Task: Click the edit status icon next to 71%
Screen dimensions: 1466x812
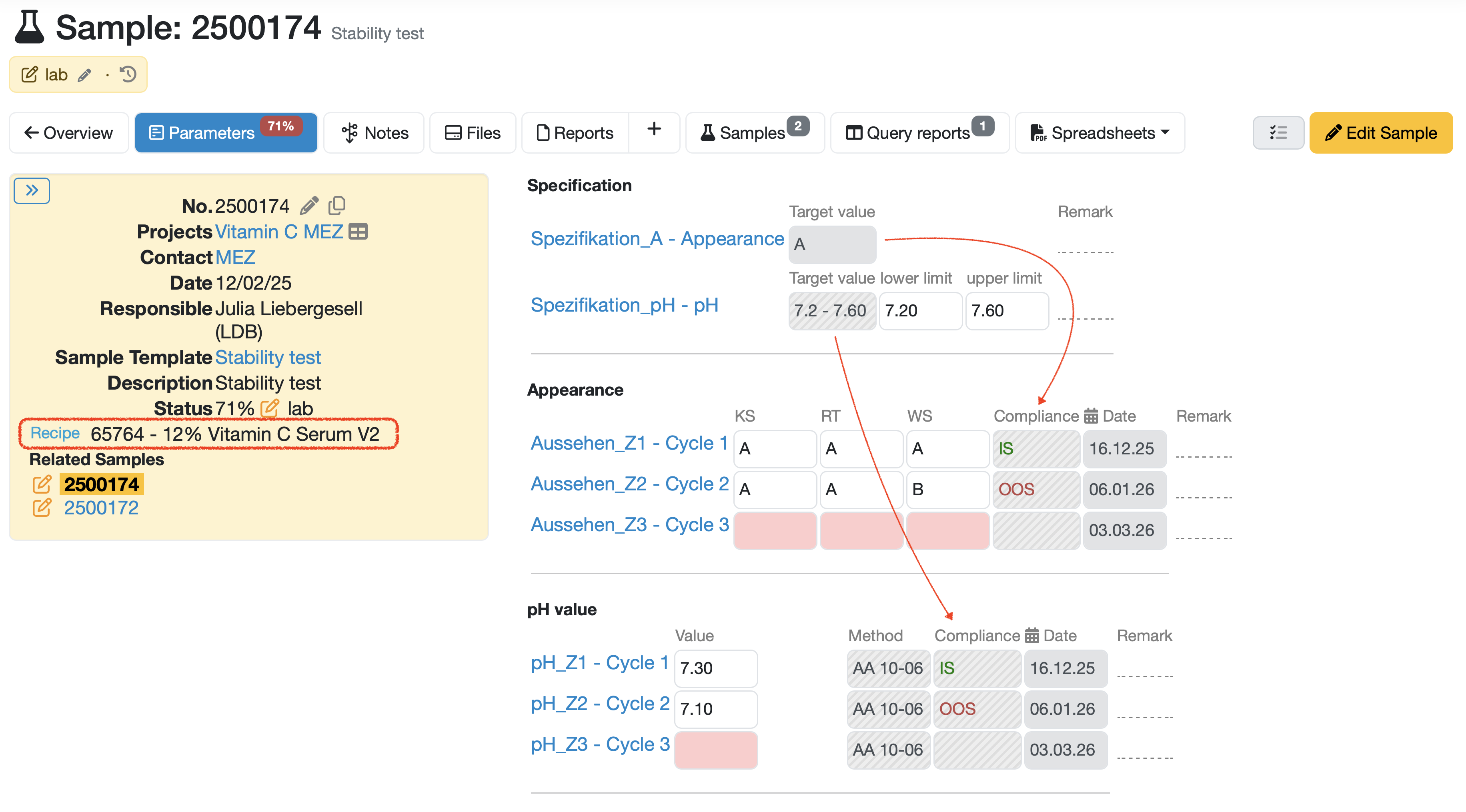Action: point(269,408)
